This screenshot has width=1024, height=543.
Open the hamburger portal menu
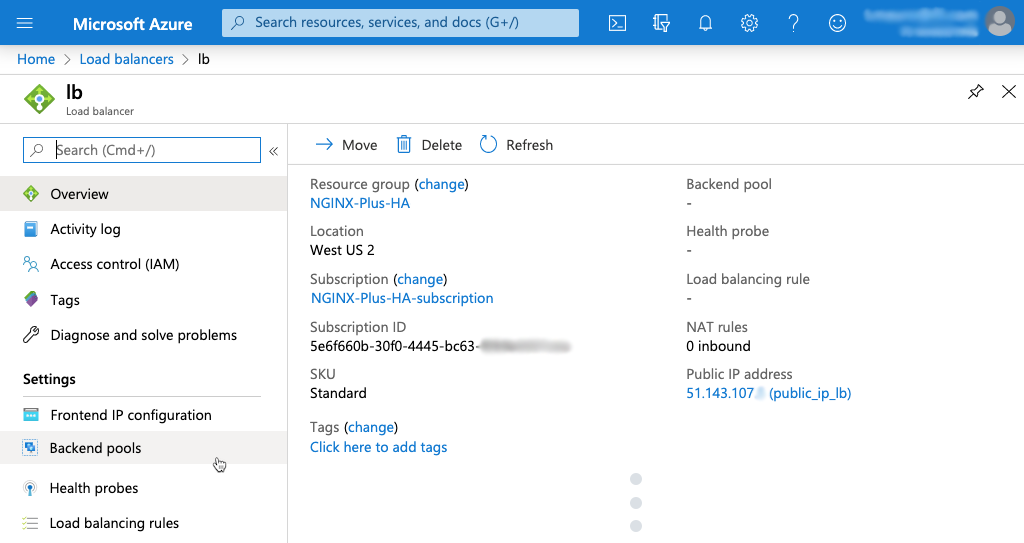coord(25,22)
